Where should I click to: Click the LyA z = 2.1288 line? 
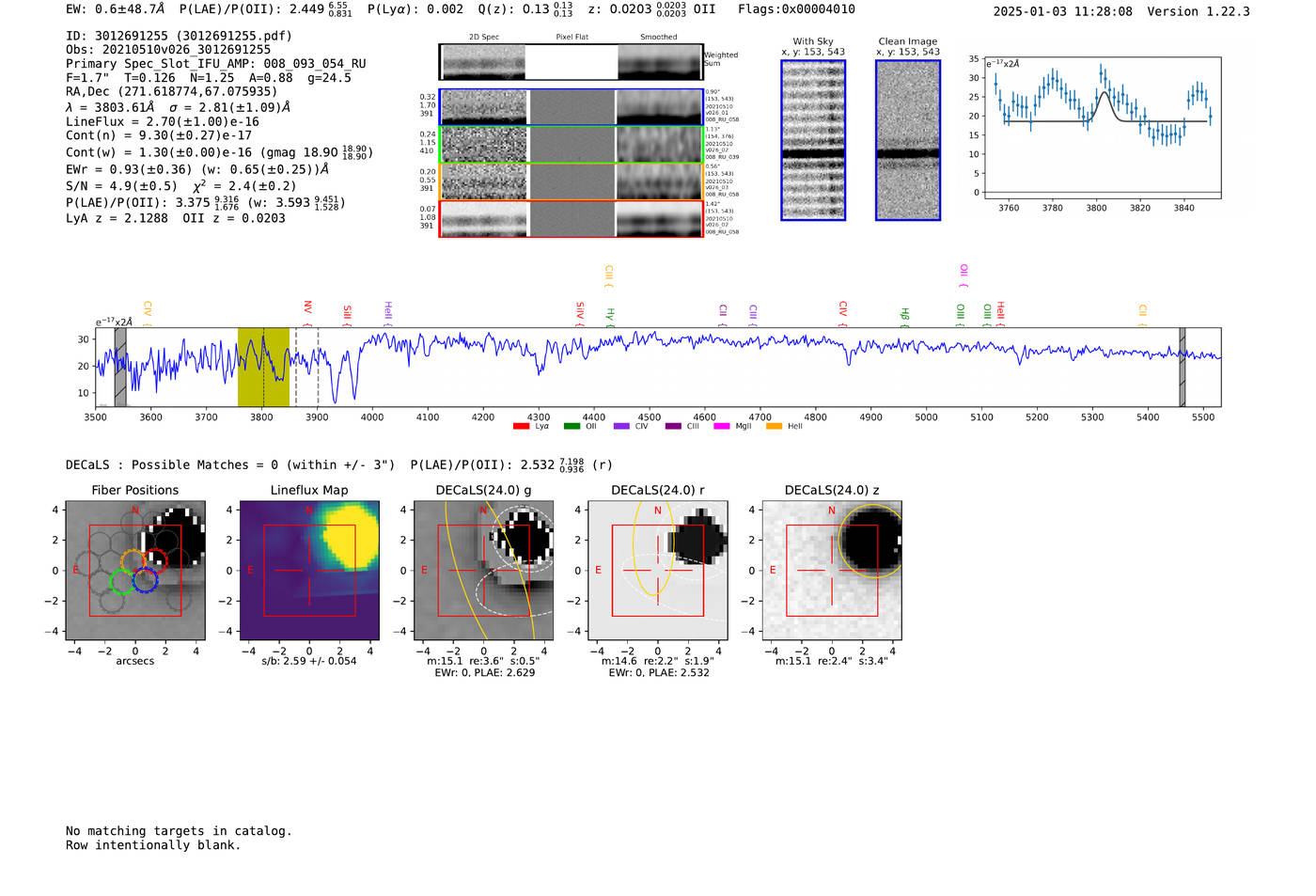point(117,218)
